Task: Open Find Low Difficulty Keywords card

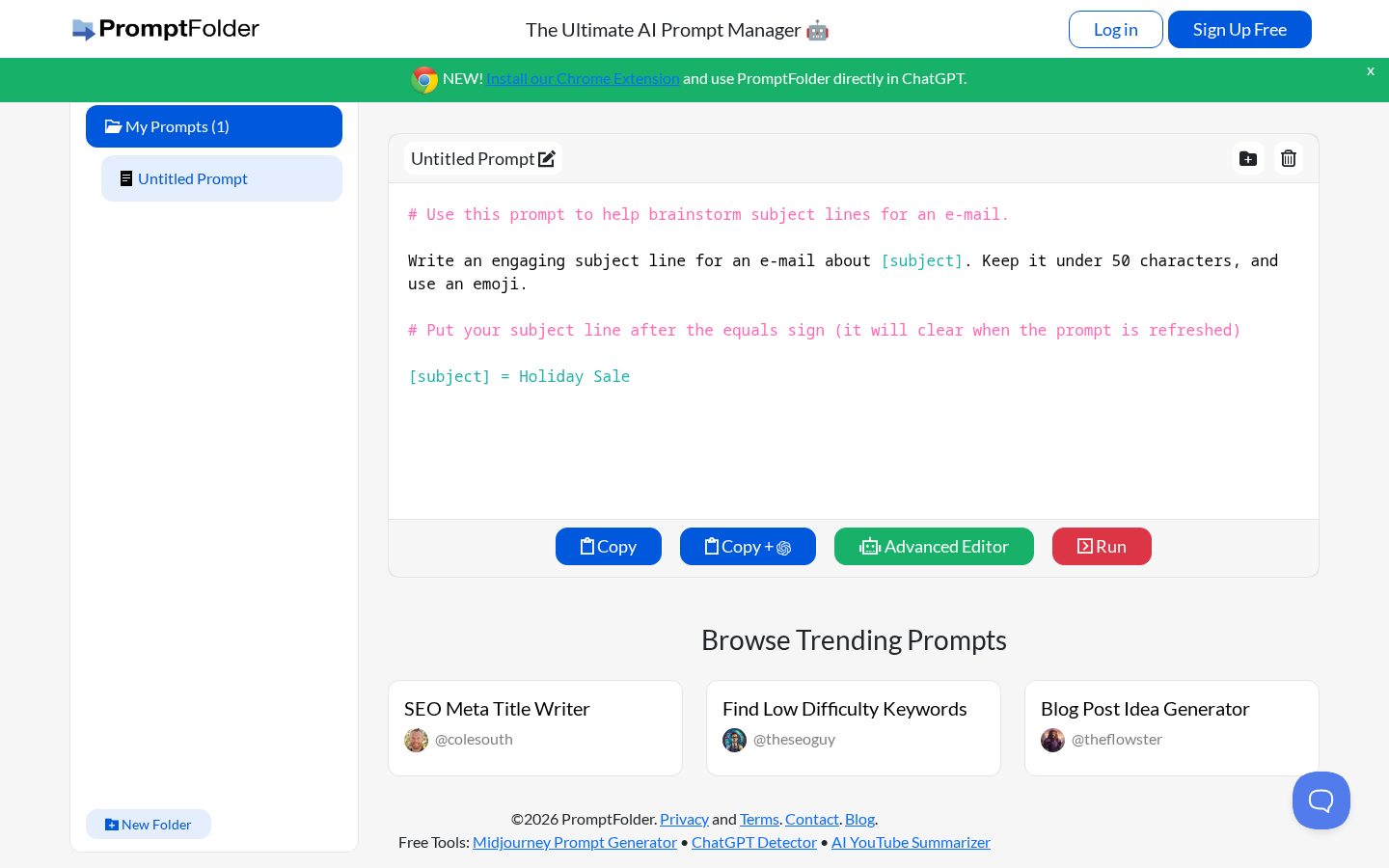Action: 854,728
